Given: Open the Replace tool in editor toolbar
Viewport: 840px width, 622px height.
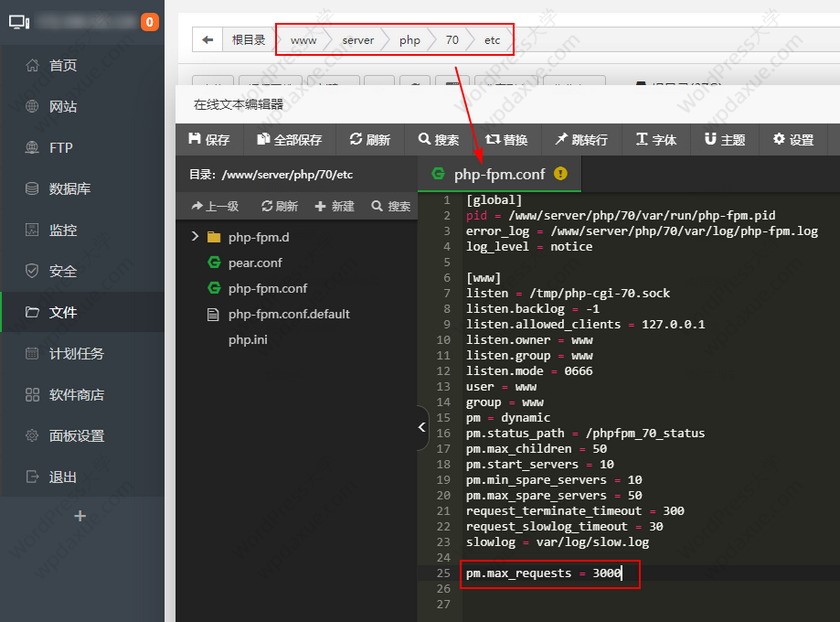Looking at the screenshot, I should [506, 140].
